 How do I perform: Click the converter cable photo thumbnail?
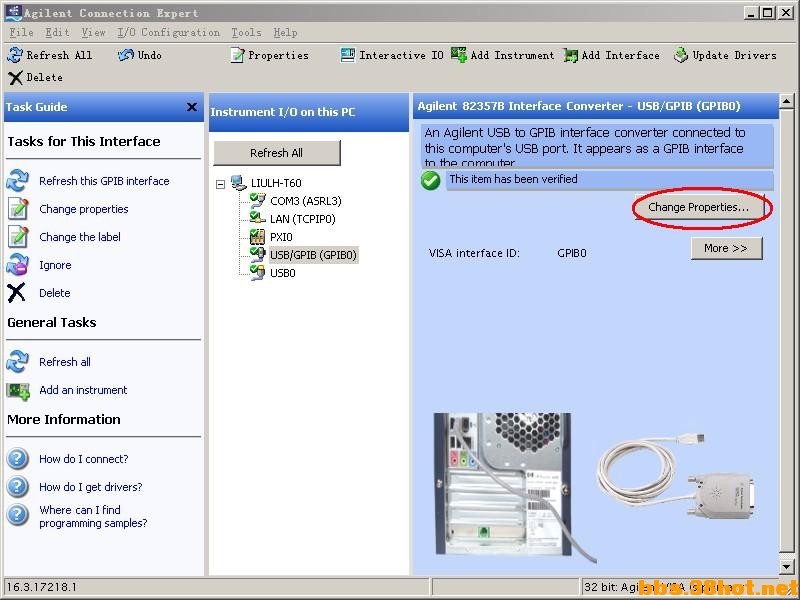(678, 478)
